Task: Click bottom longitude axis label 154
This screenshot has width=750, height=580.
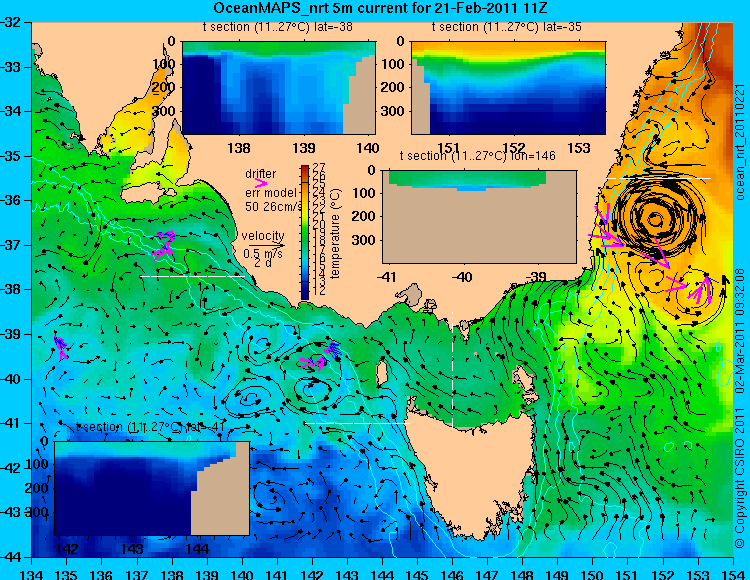Action: 733,574
